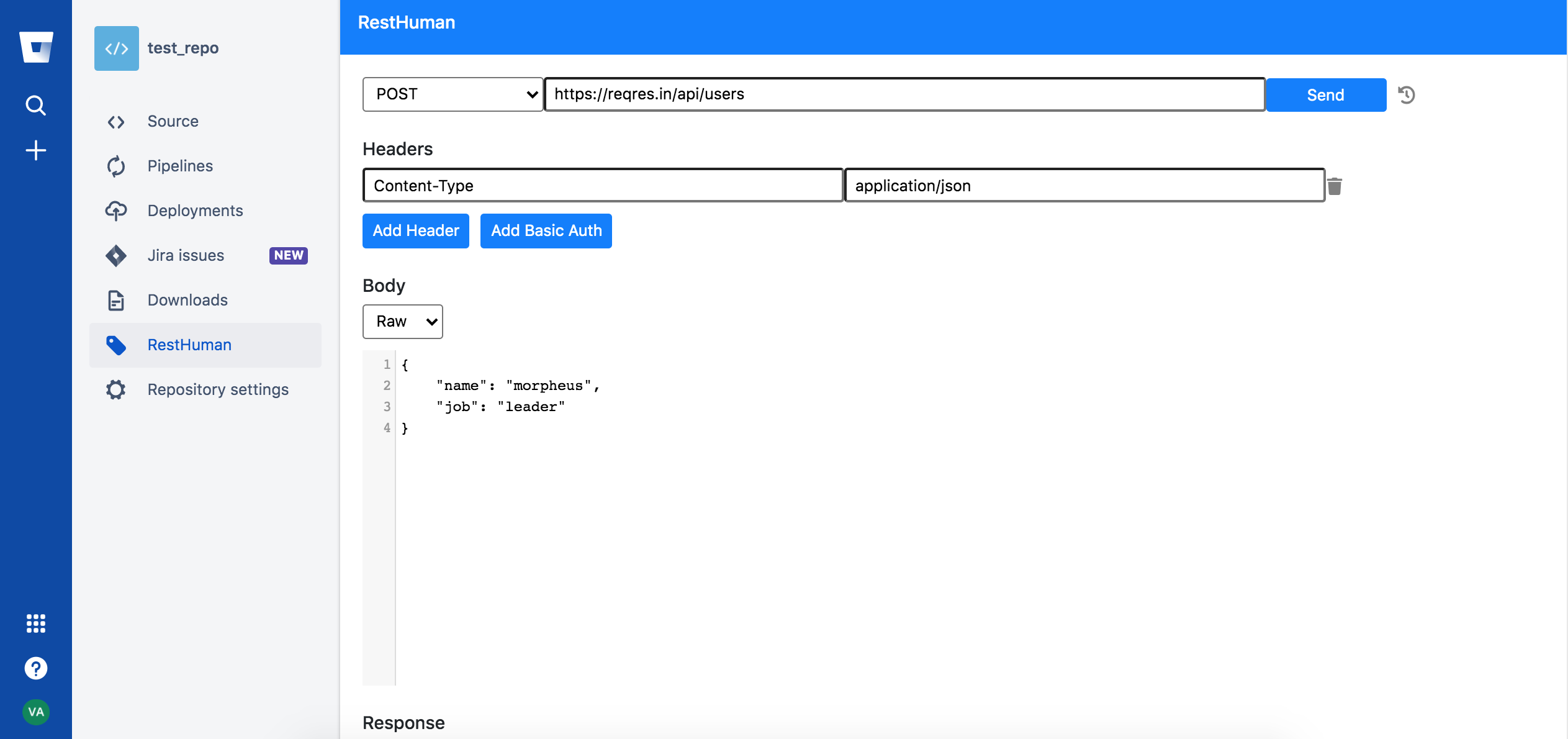Click the Add Header button

tap(416, 231)
